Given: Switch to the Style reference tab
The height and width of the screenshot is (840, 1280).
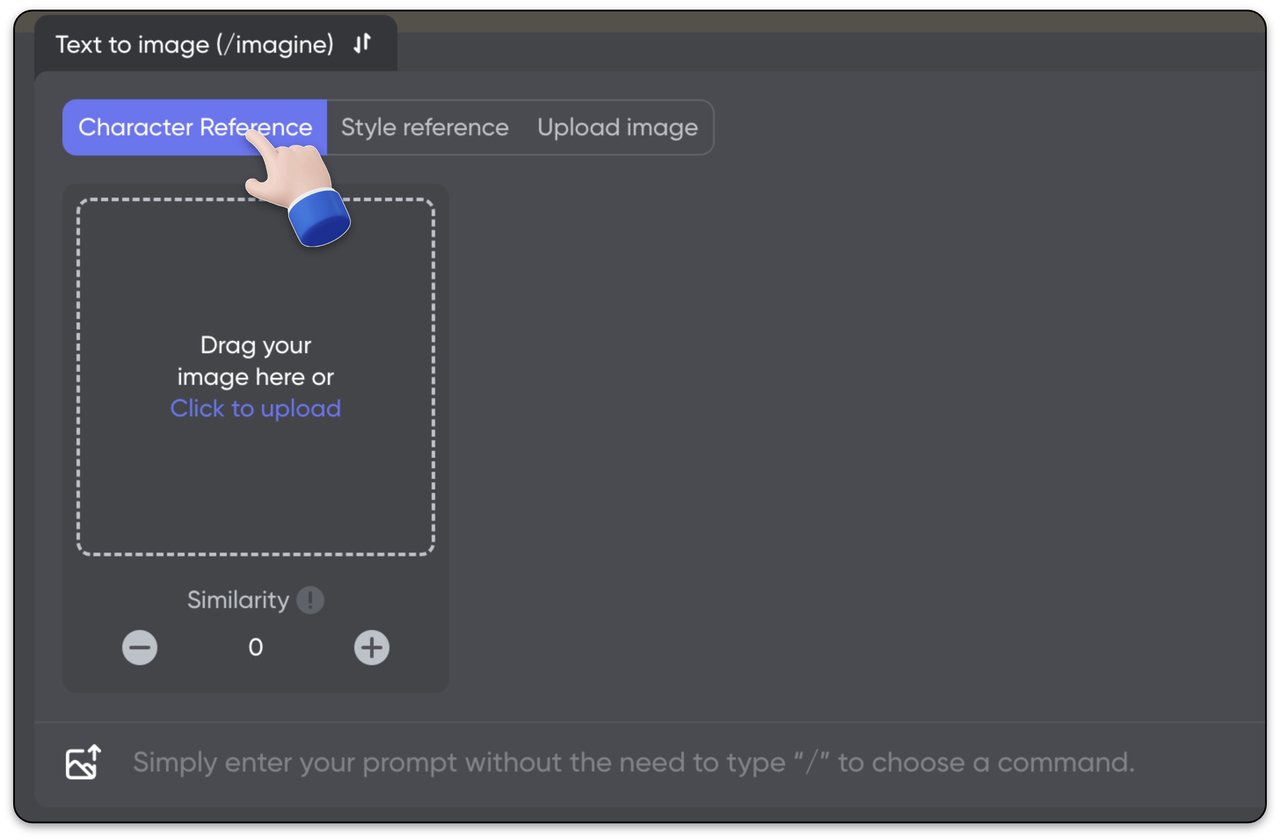Looking at the screenshot, I should tap(425, 127).
